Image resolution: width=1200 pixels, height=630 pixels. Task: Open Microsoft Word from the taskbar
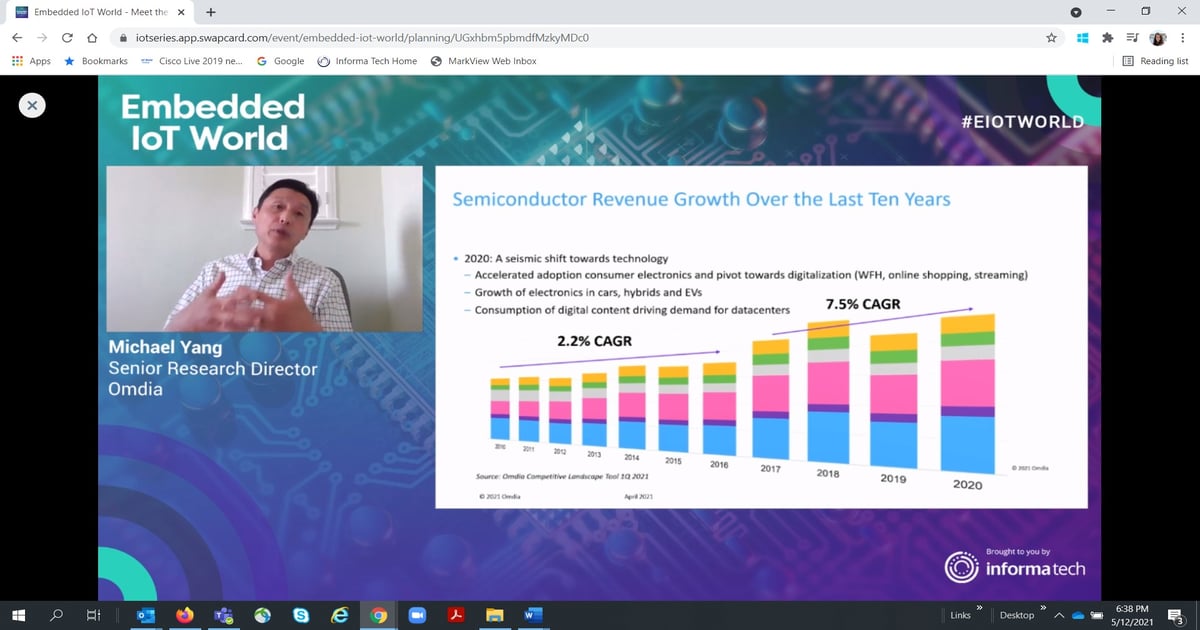coord(533,614)
